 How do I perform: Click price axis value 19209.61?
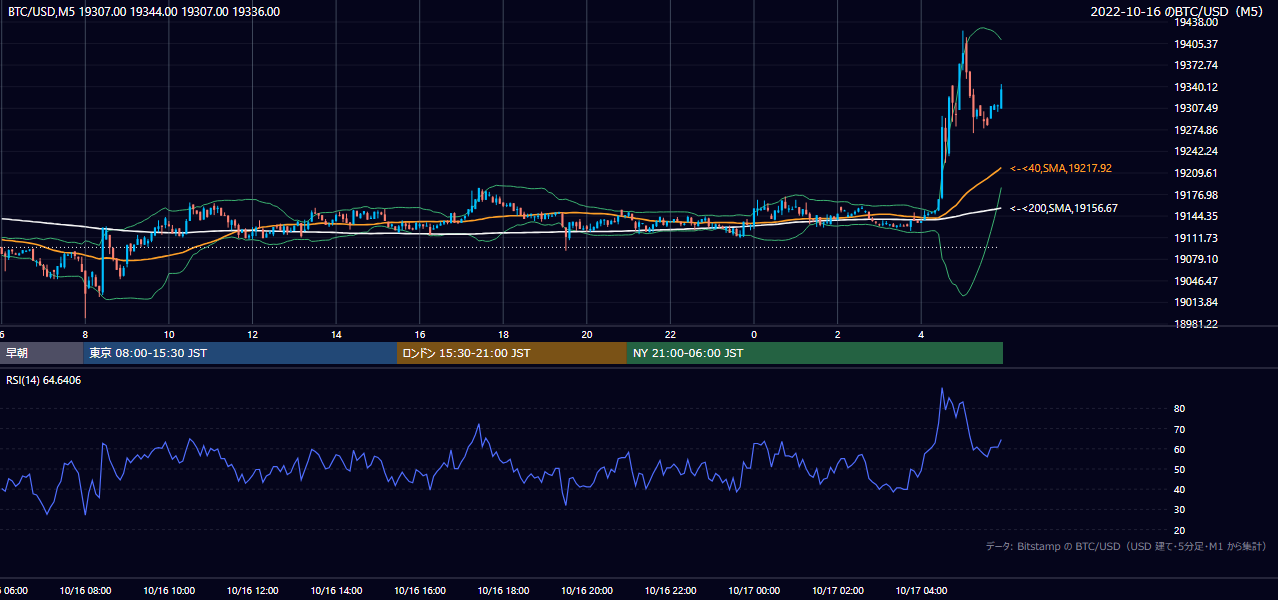[x=1195, y=173]
